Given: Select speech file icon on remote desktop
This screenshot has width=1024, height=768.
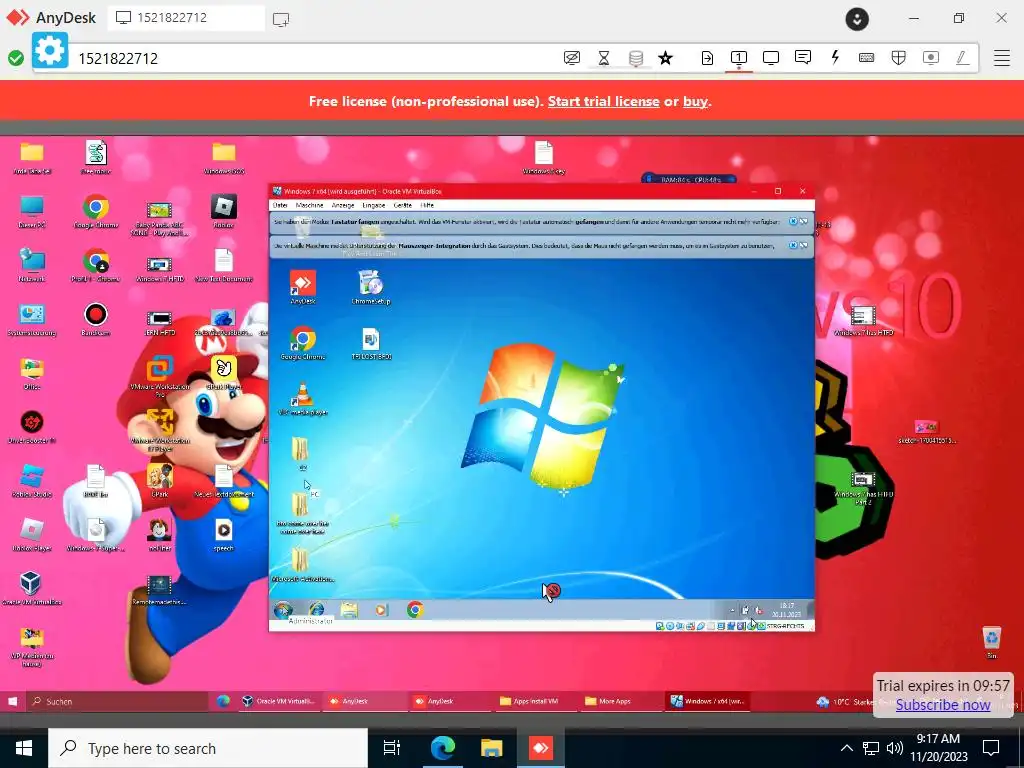Looking at the screenshot, I should coord(223,535).
